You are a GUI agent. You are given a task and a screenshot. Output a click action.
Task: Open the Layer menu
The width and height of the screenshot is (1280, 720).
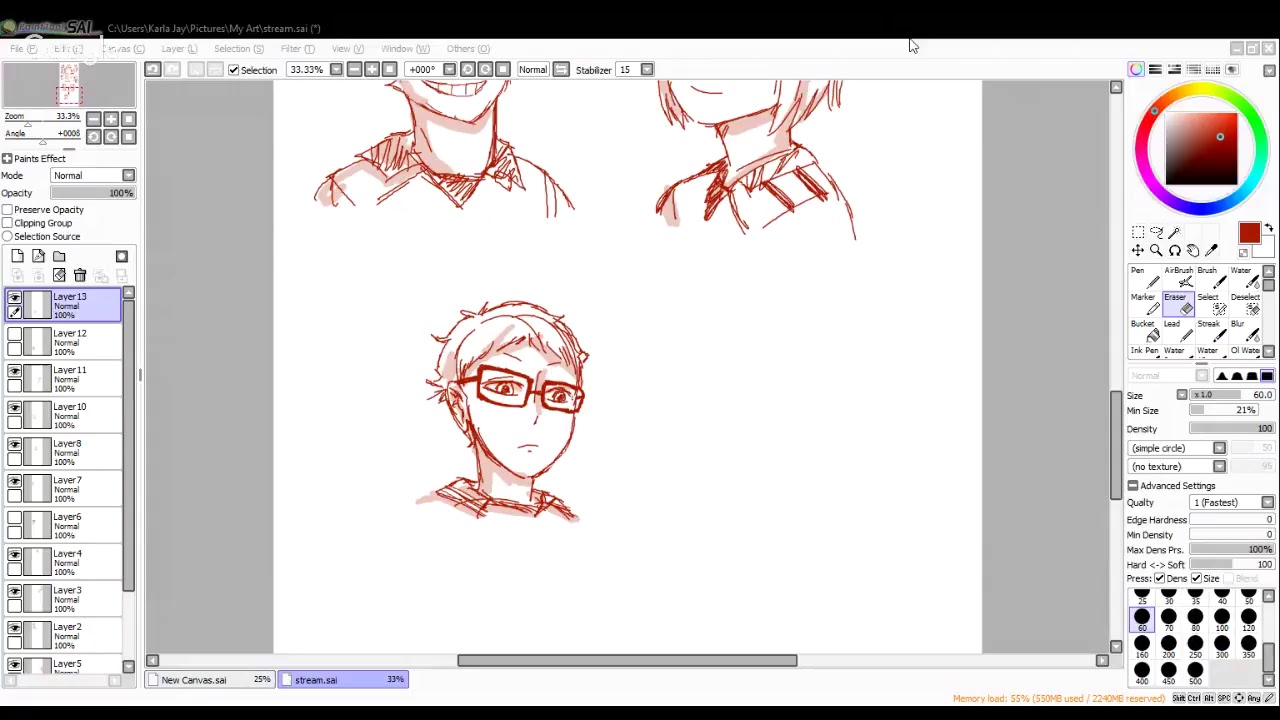pyautogui.click(x=179, y=49)
